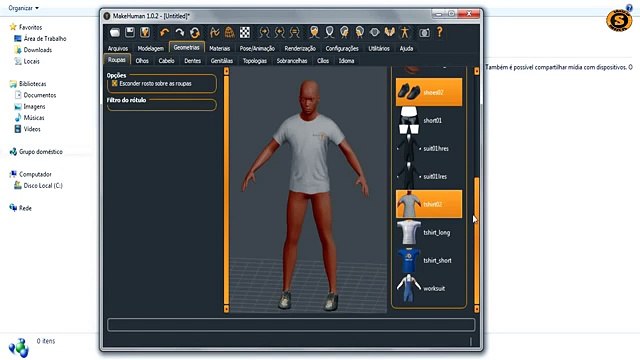Switch to the Idioma sub-tab
The height and width of the screenshot is (360, 640).
pyautogui.click(x=346, y=60)
